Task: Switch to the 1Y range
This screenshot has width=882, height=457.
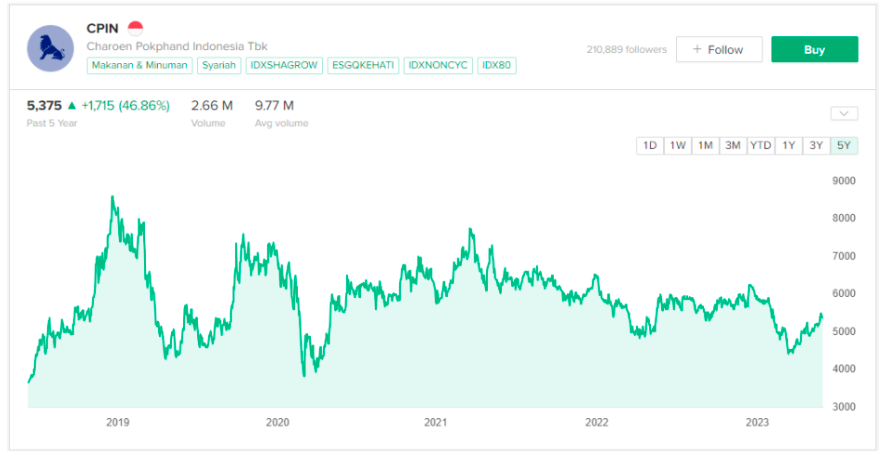Action: [x=789, y=146]
